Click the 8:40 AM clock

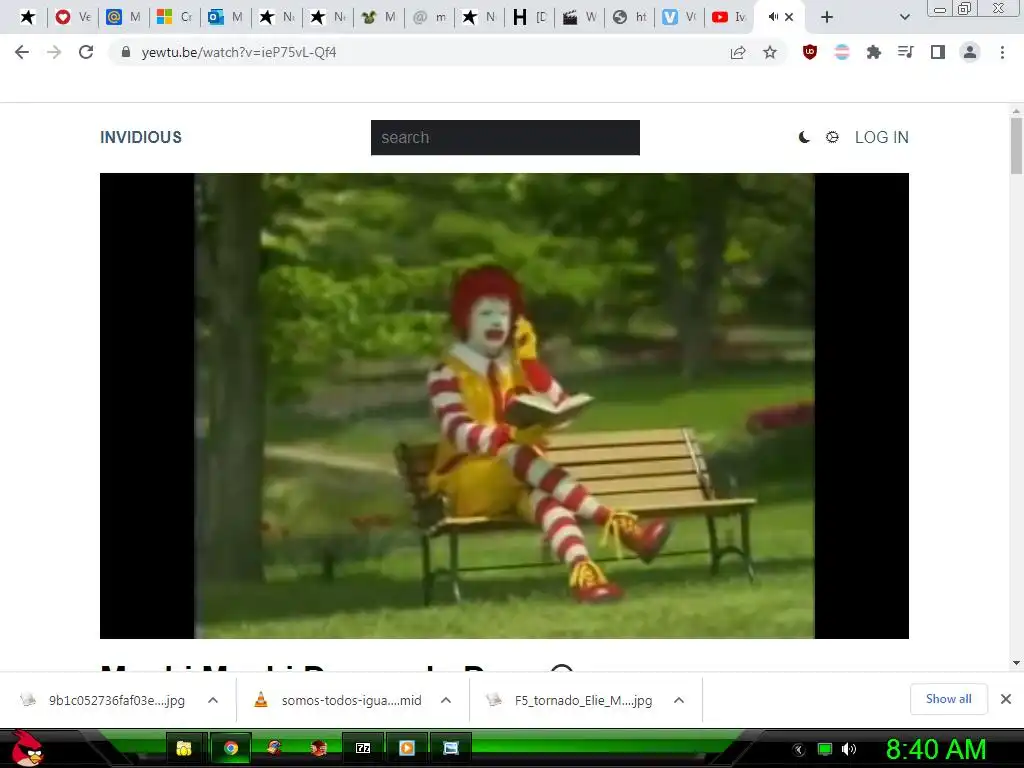coord(936,749)
